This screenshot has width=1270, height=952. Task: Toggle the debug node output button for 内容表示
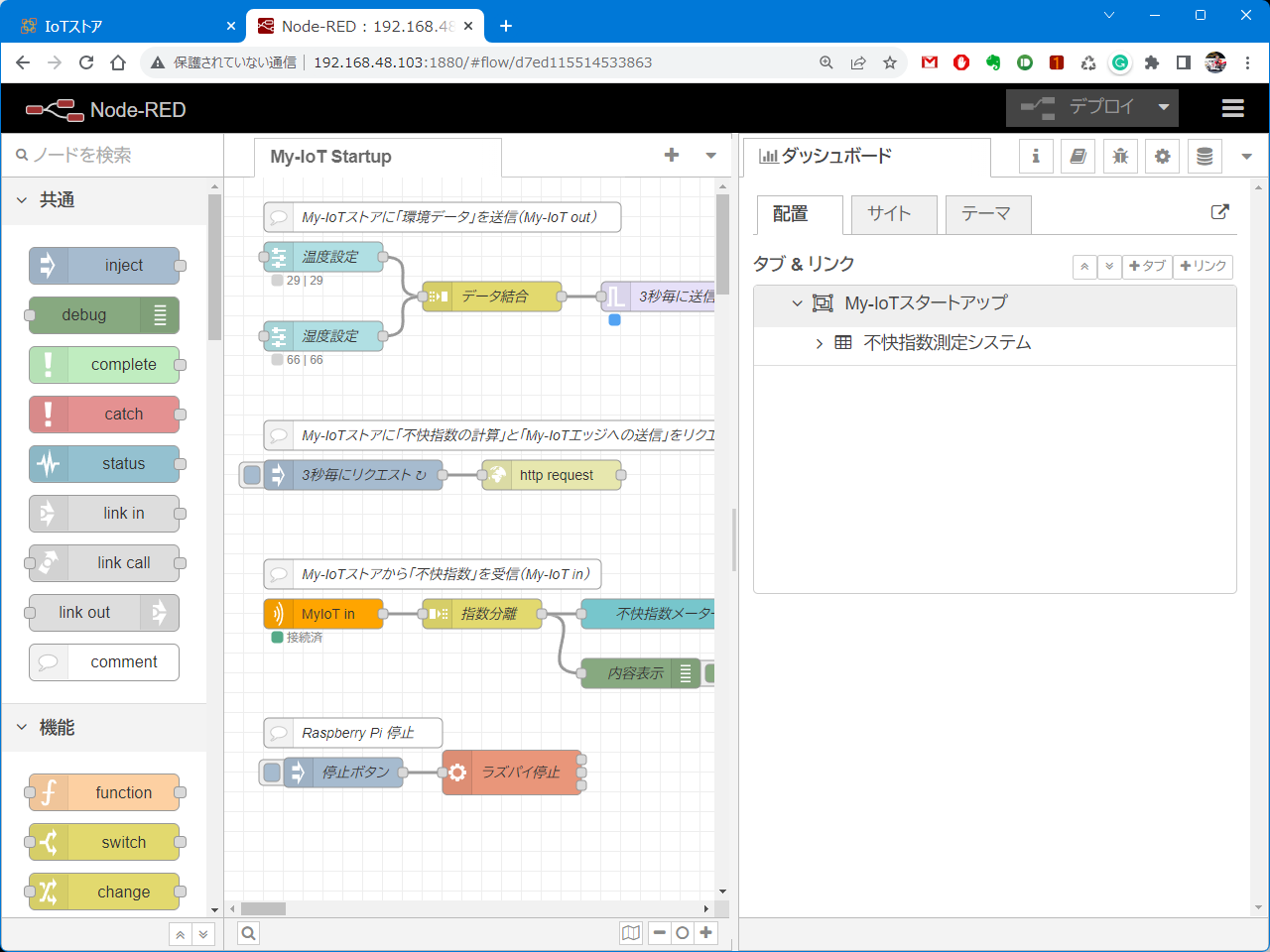click(710, 673)
